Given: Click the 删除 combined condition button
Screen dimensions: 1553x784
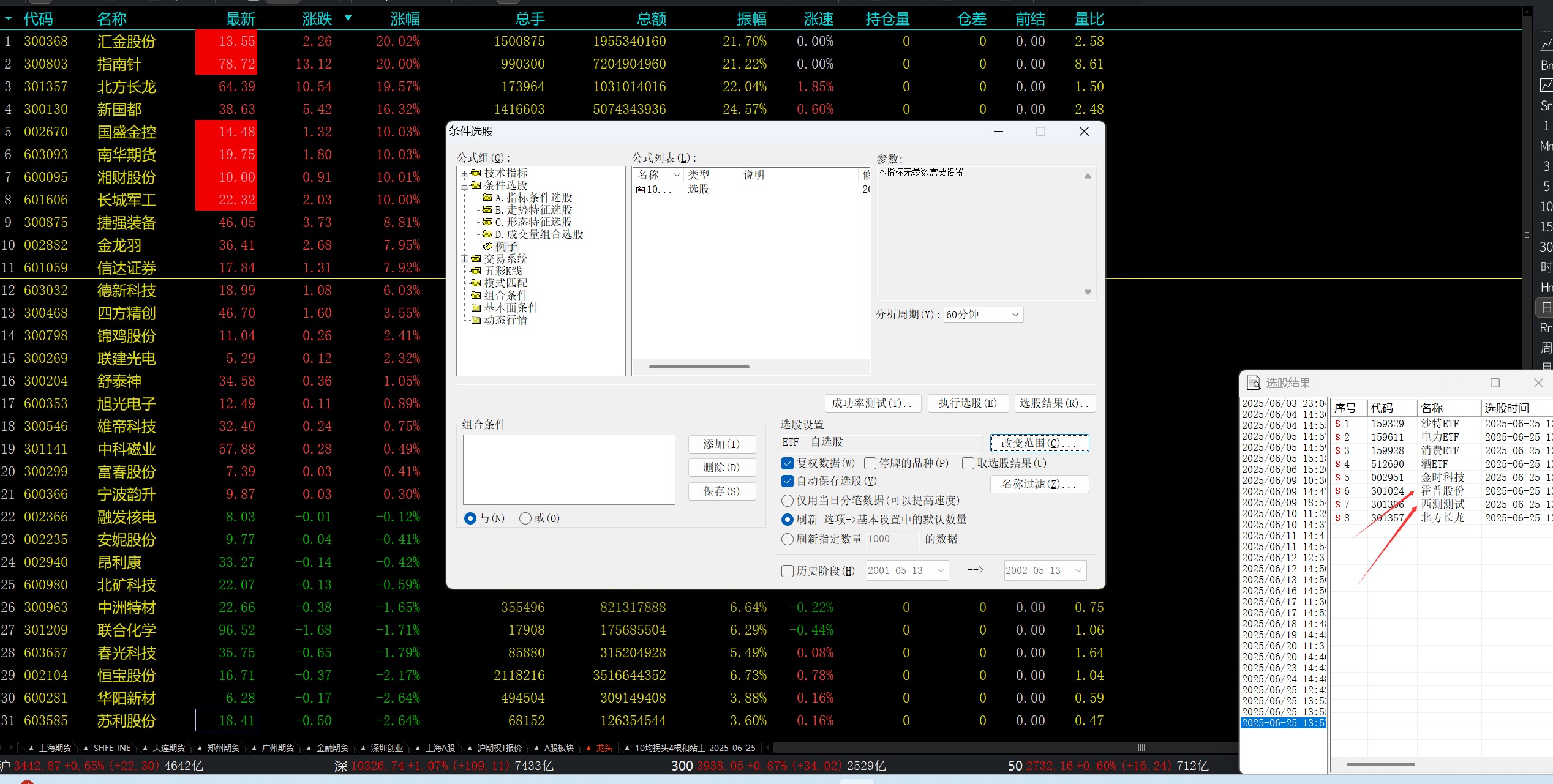Looking at the screenshot, I should 721,468.
